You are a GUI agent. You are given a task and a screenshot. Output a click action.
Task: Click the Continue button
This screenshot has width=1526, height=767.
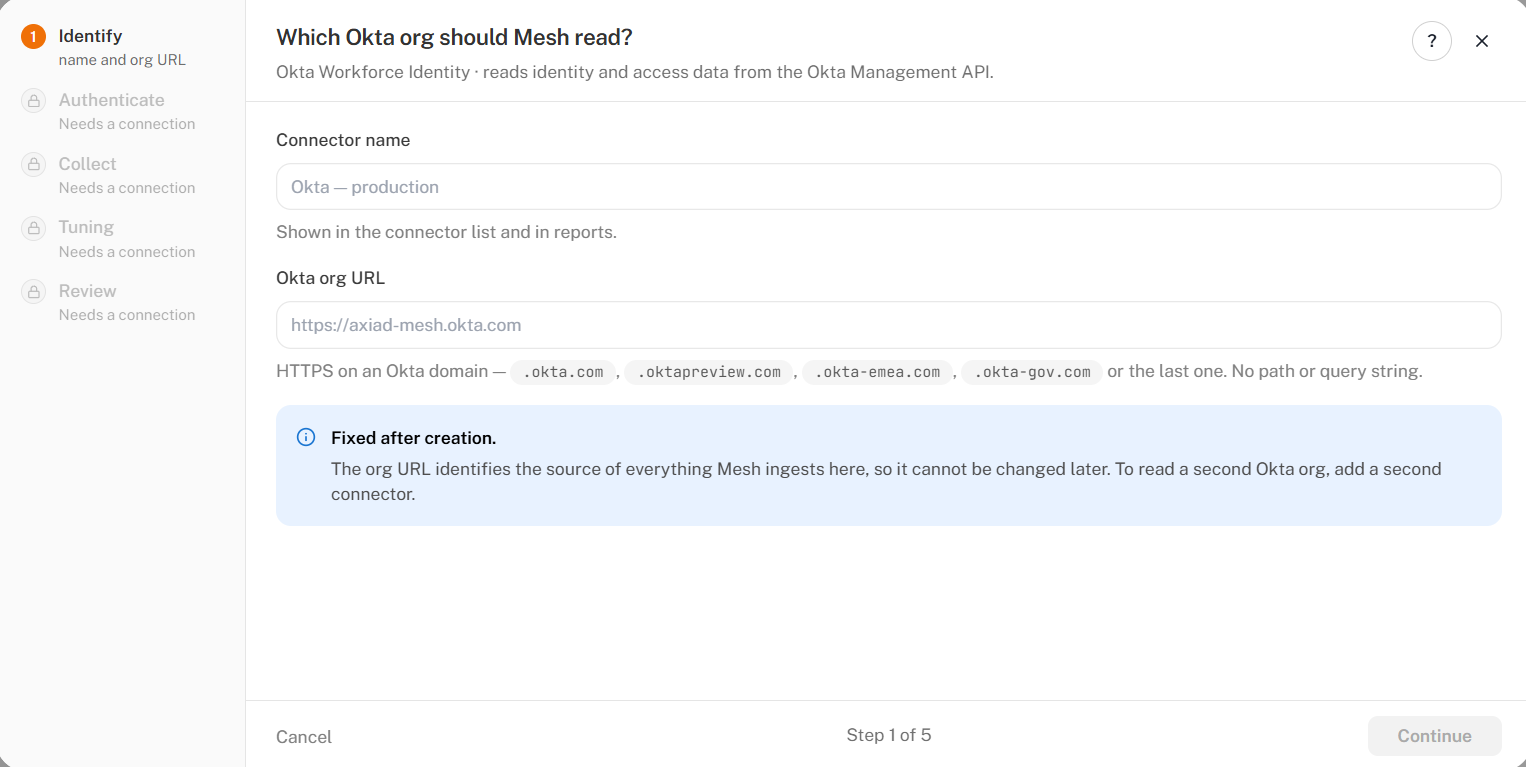point(1434,736)
